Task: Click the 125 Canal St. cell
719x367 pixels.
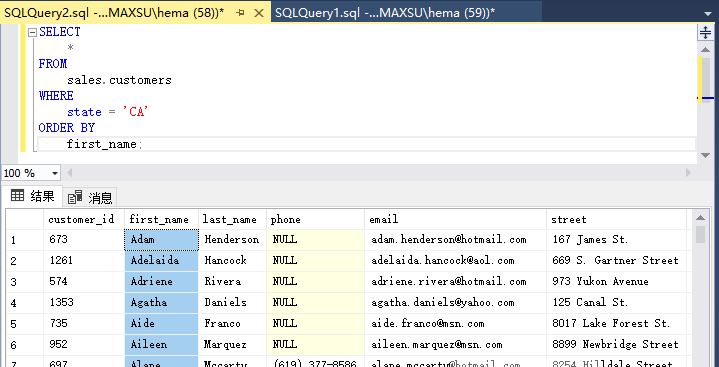Action: 616,302
